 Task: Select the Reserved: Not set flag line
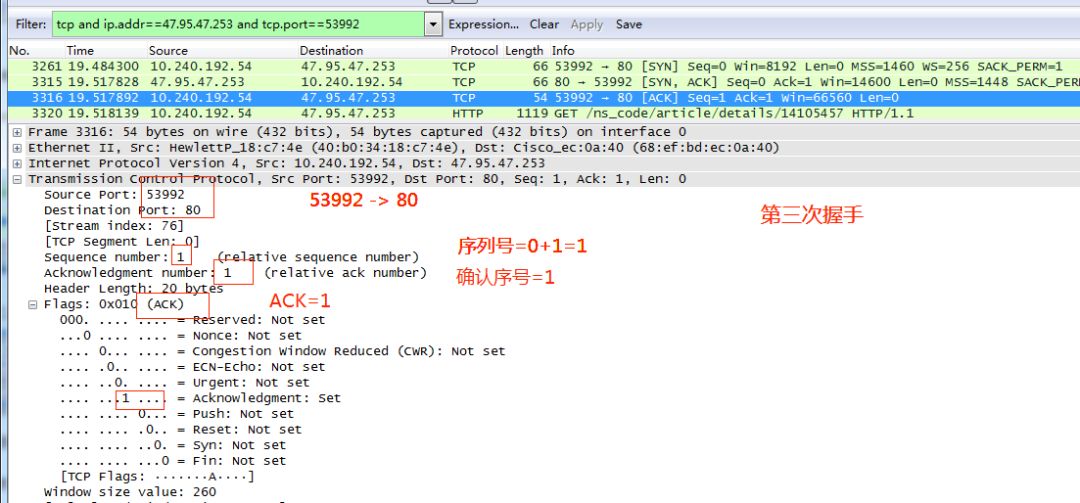pos(192,320)
